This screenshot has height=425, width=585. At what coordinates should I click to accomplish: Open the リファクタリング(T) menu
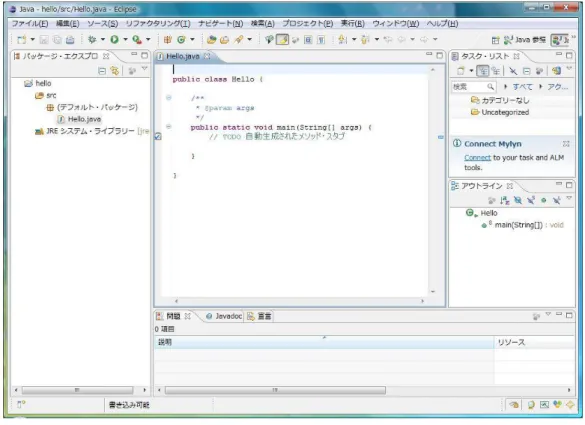pyautogui.click(x=158, y=24)
